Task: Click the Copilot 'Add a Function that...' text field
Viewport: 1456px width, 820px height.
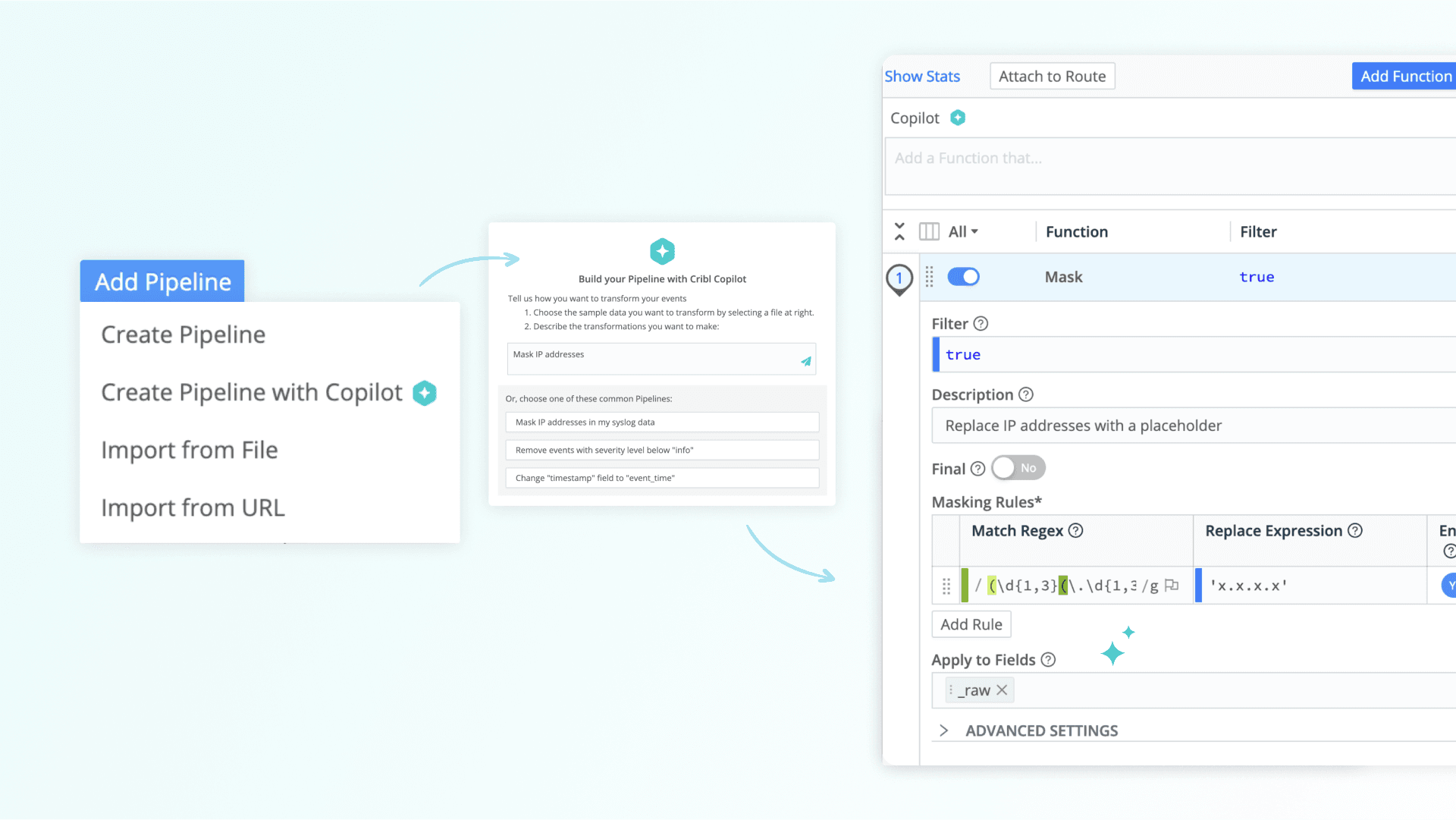Action: [x=1168, y=165]
